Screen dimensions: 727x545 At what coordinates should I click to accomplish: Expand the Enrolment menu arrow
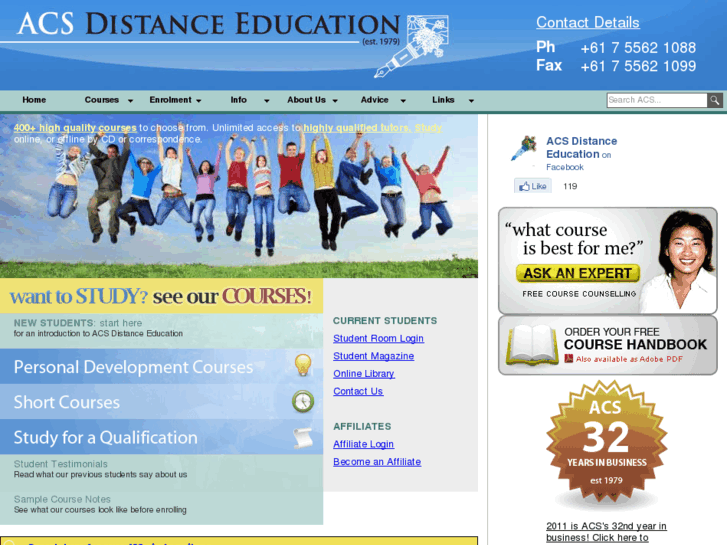click(198, 101)
